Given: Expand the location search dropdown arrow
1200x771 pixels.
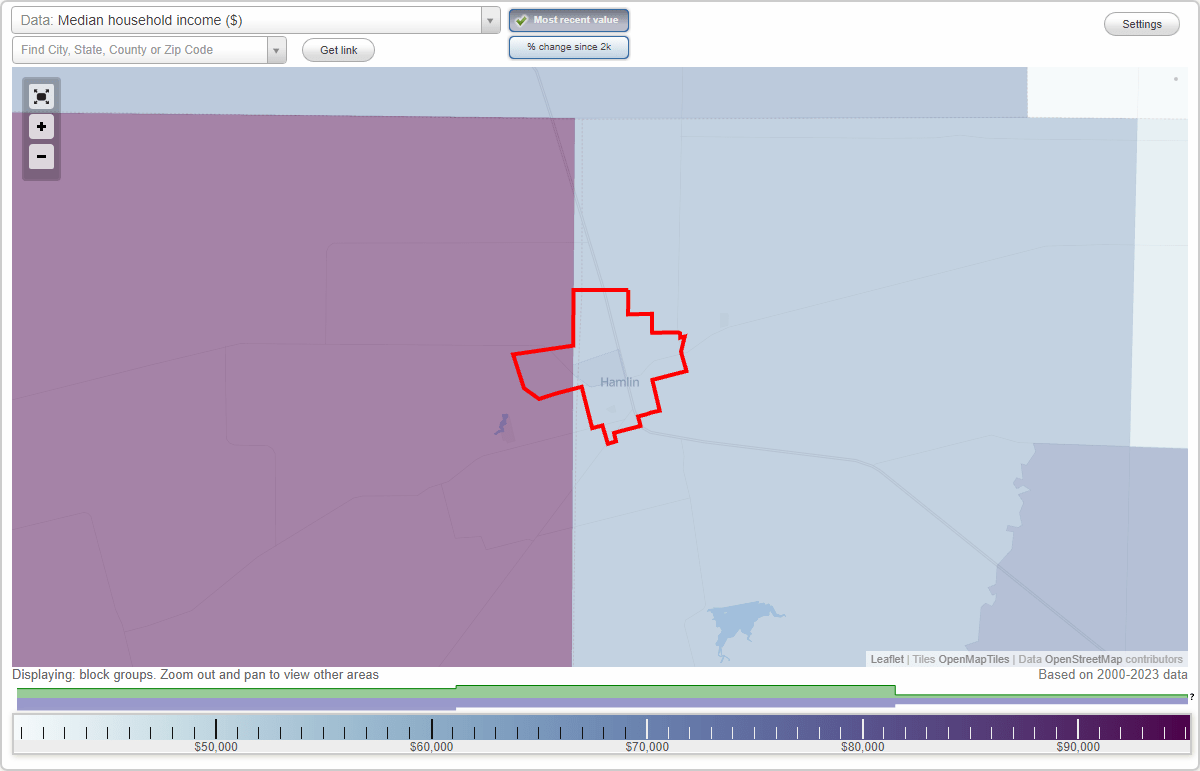Looking at the screenshot, I should click(x=276, y=49).
